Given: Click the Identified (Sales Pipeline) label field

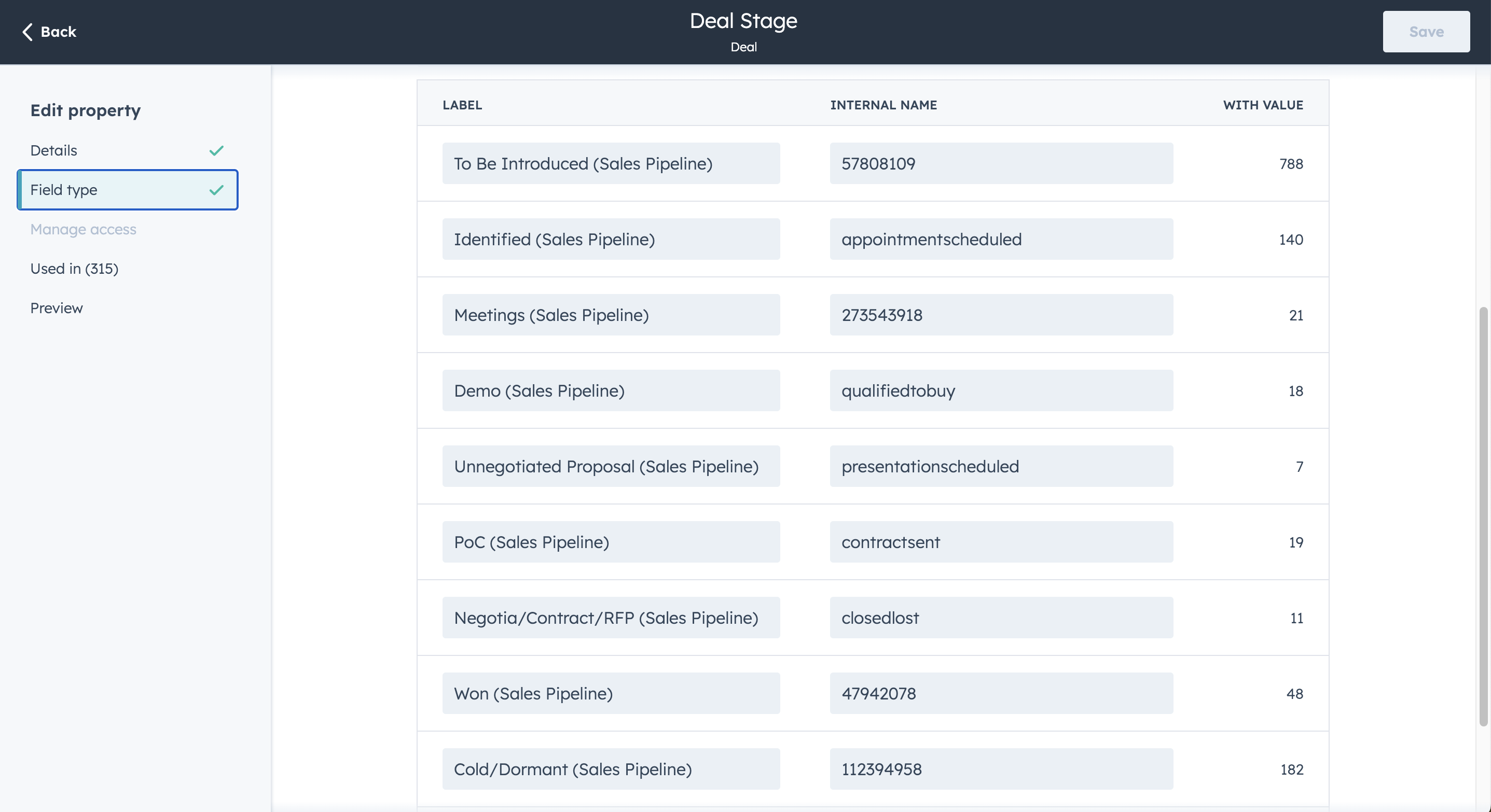Looking at the screenshot, I should point(611,240).
